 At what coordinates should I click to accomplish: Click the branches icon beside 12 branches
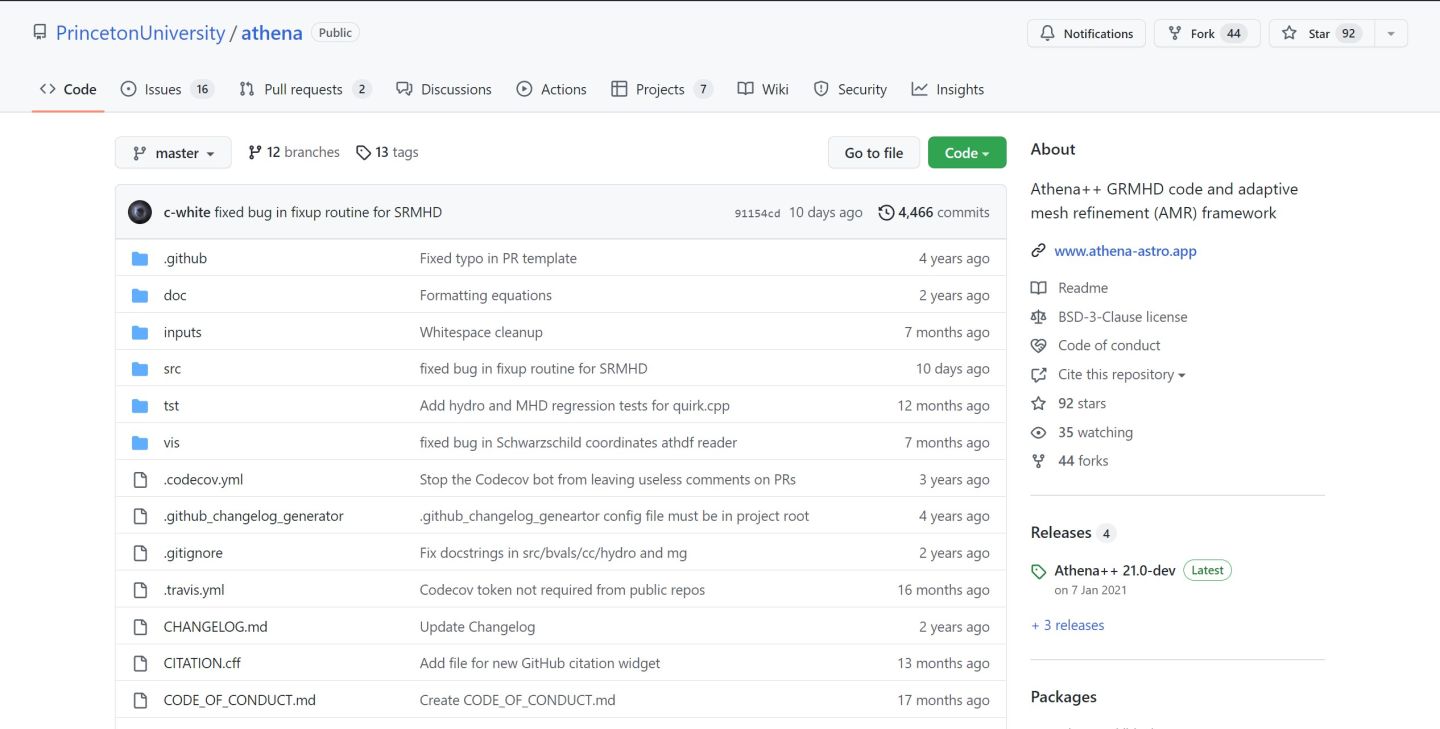coord(255,153)
